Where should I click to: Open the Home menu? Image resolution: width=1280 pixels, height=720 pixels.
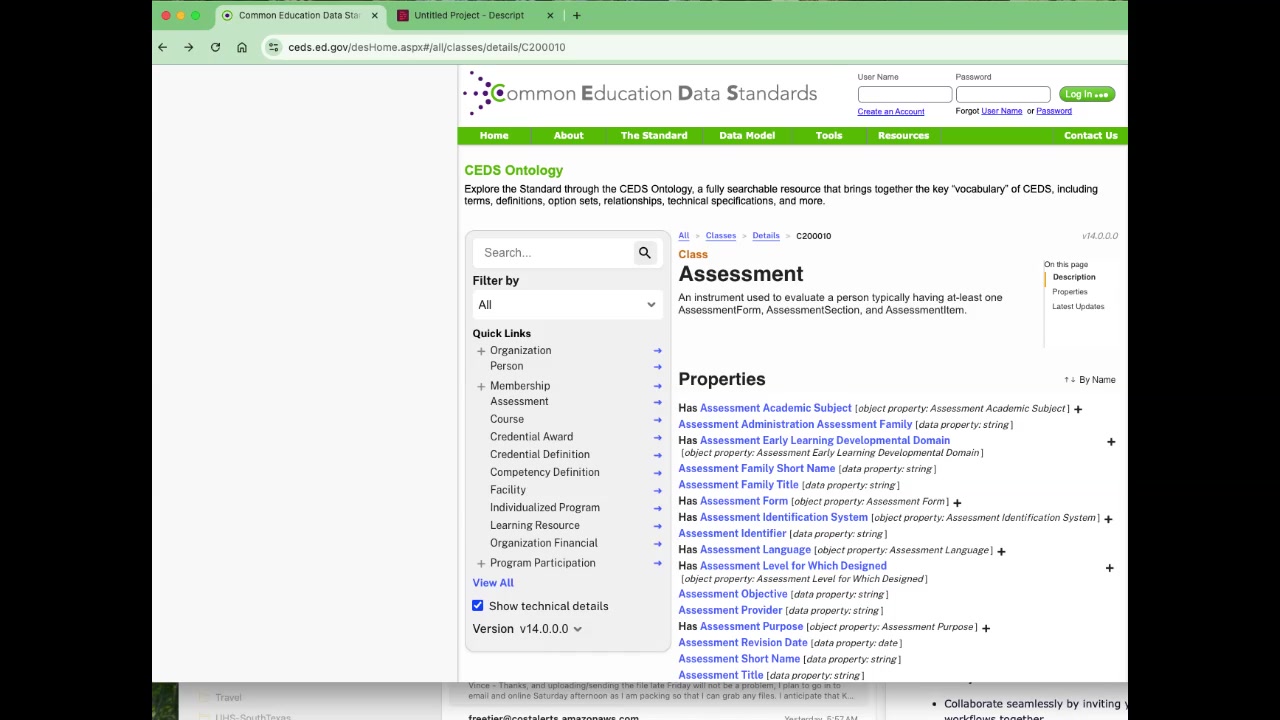click(494, 136)
